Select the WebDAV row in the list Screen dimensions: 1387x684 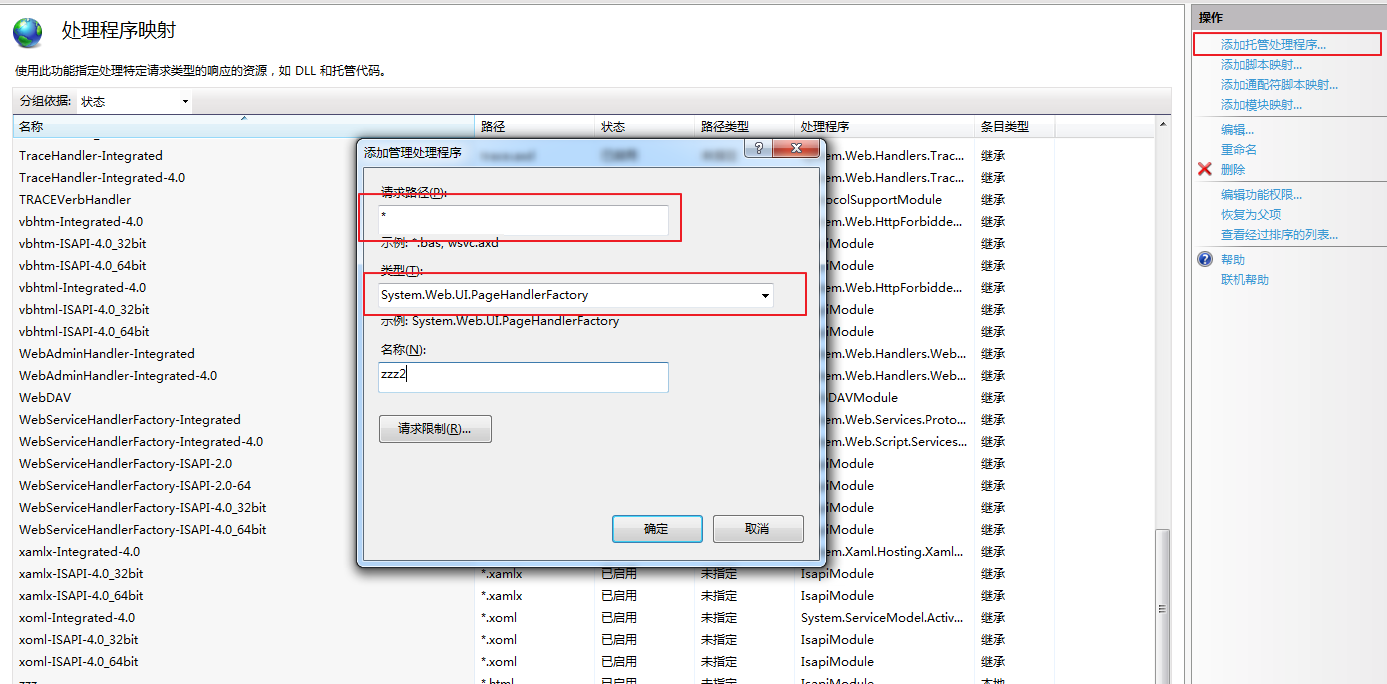click(x=45, y=397)
